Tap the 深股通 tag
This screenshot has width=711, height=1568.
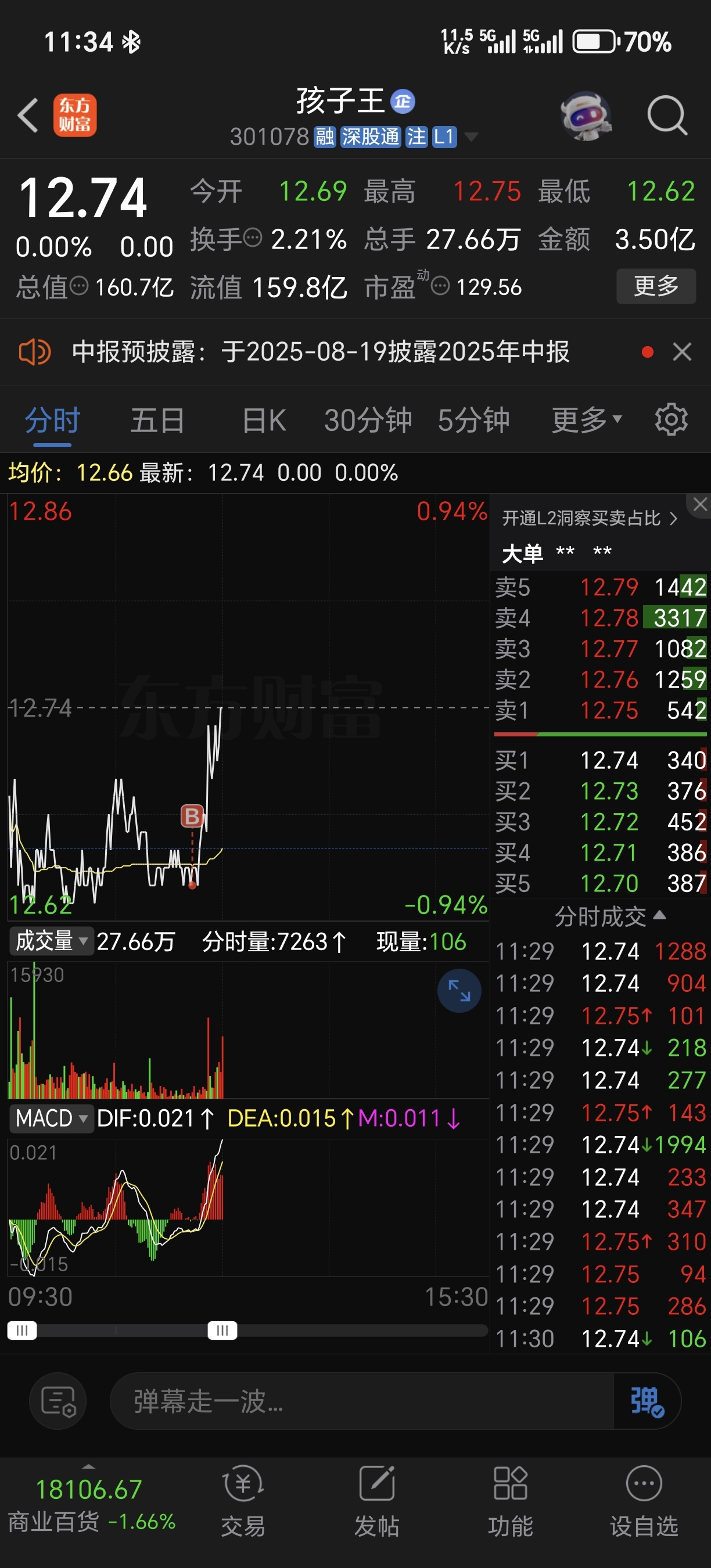tap(370, 137)
